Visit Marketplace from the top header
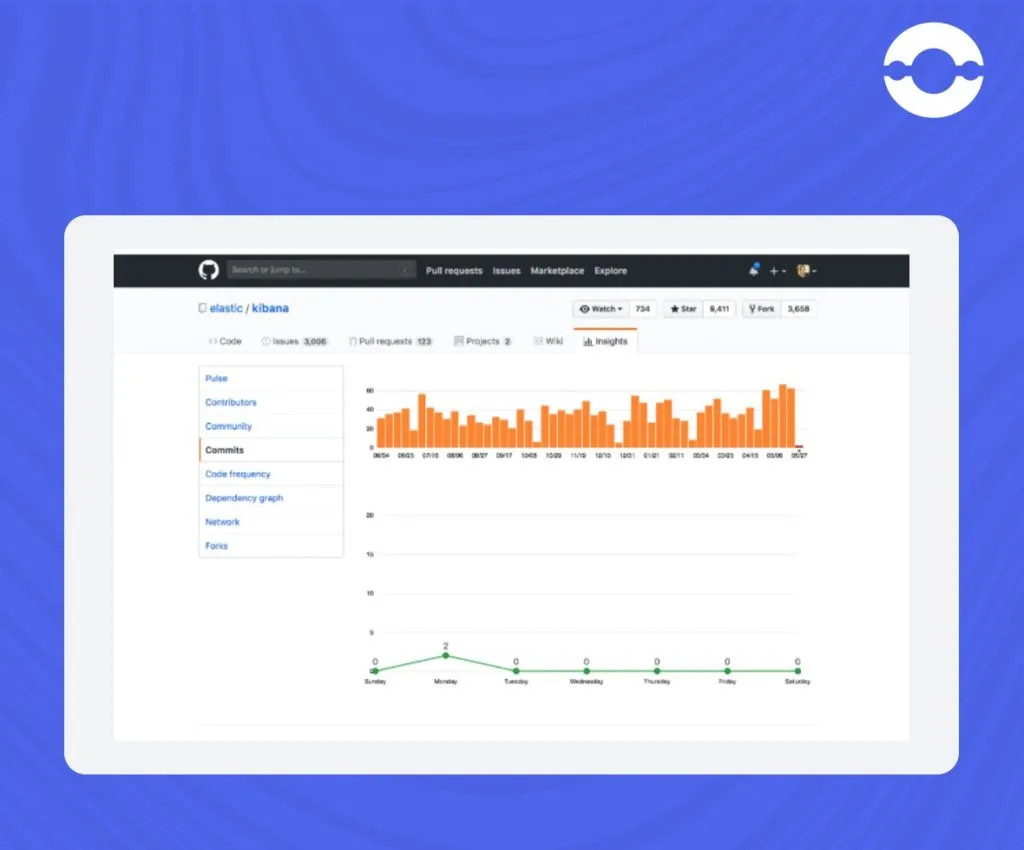Image resolution: width=1024 pixels, height=850 pixels. pos(557,270)
